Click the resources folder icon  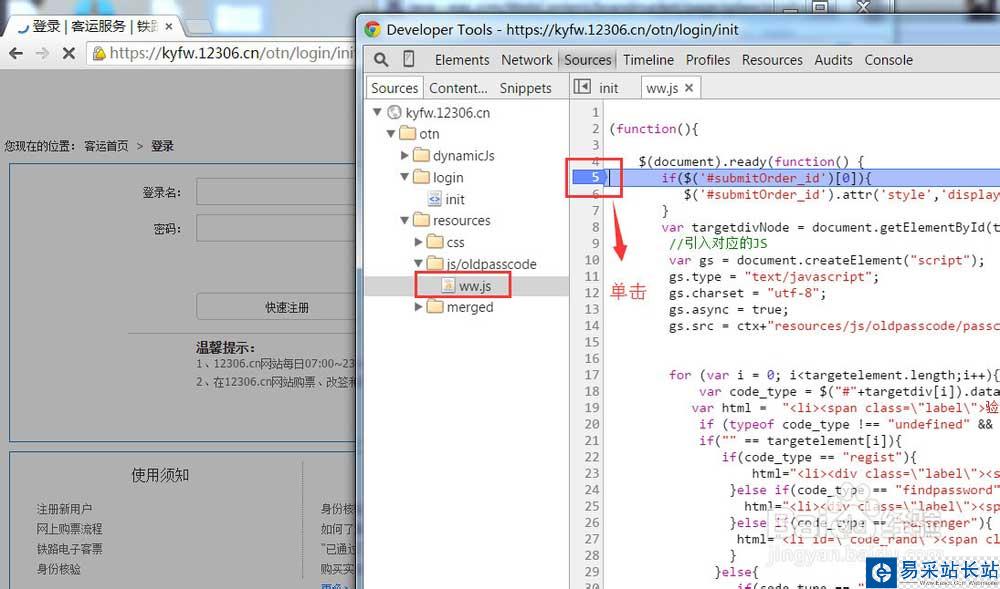(421, 221)
